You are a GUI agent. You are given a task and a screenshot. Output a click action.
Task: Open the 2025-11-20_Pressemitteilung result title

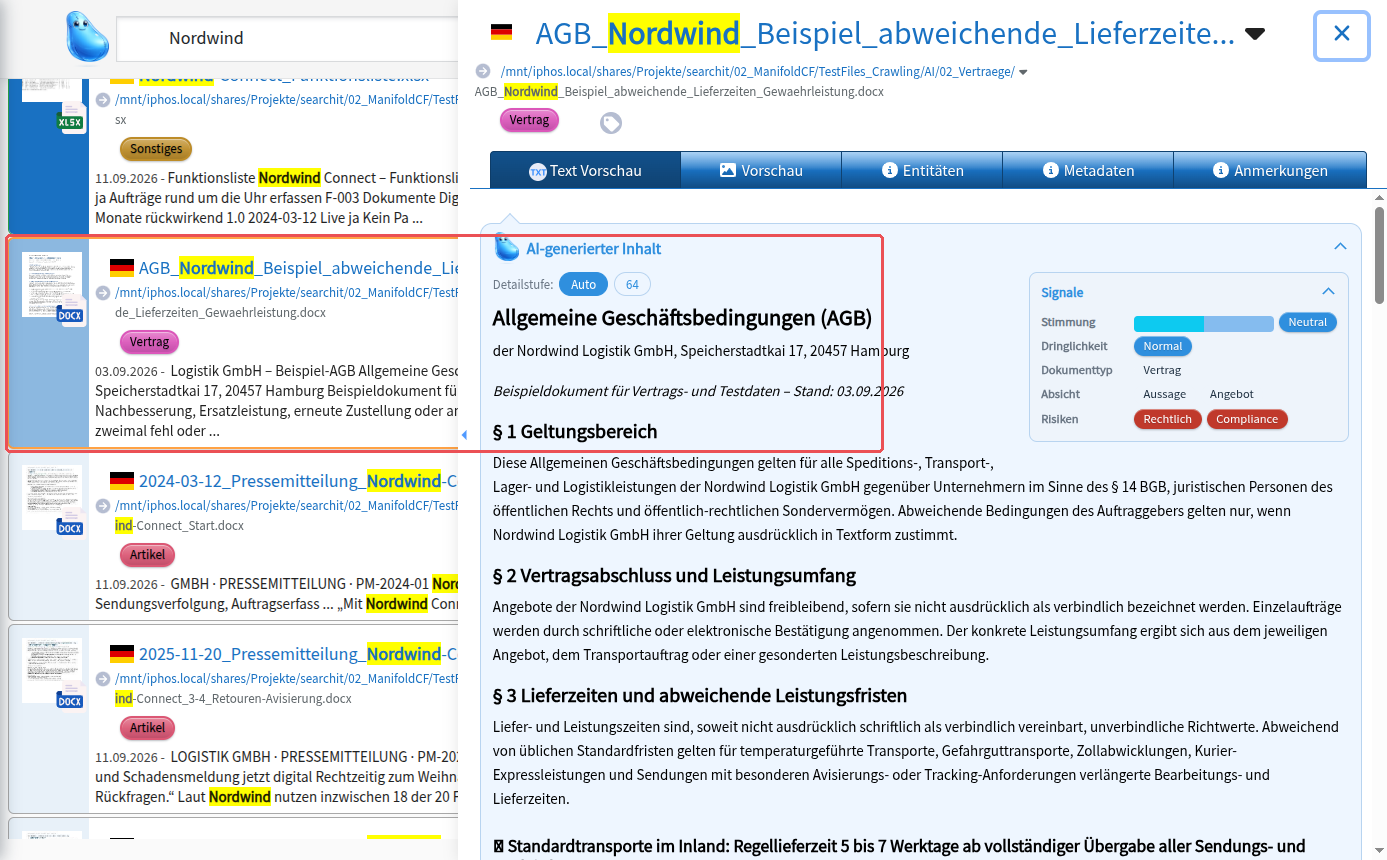(x=298, y=654)
